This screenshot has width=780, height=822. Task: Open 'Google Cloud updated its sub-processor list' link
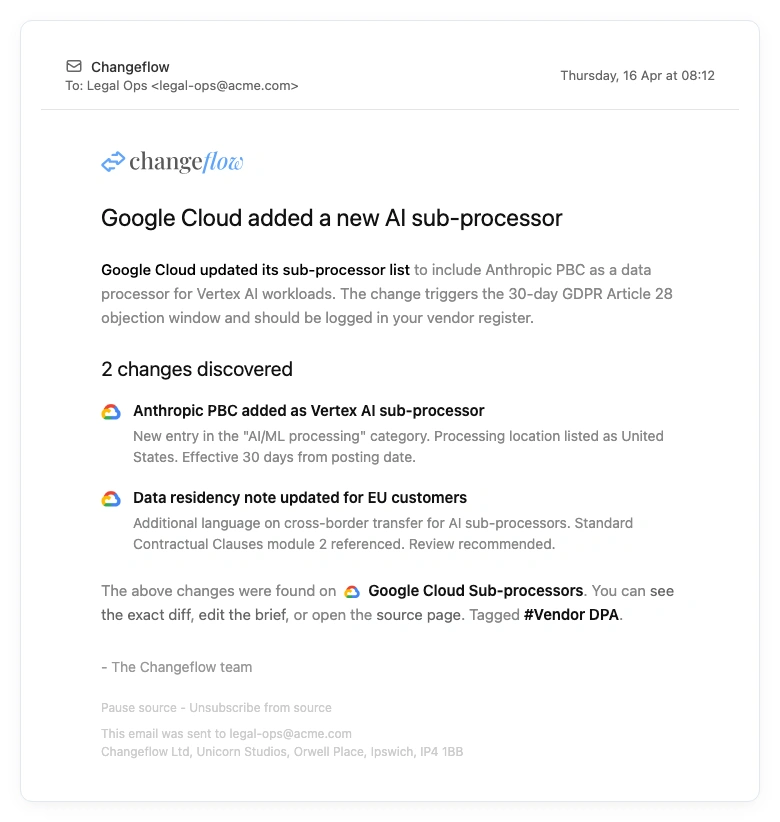click(x=255, y=270)
